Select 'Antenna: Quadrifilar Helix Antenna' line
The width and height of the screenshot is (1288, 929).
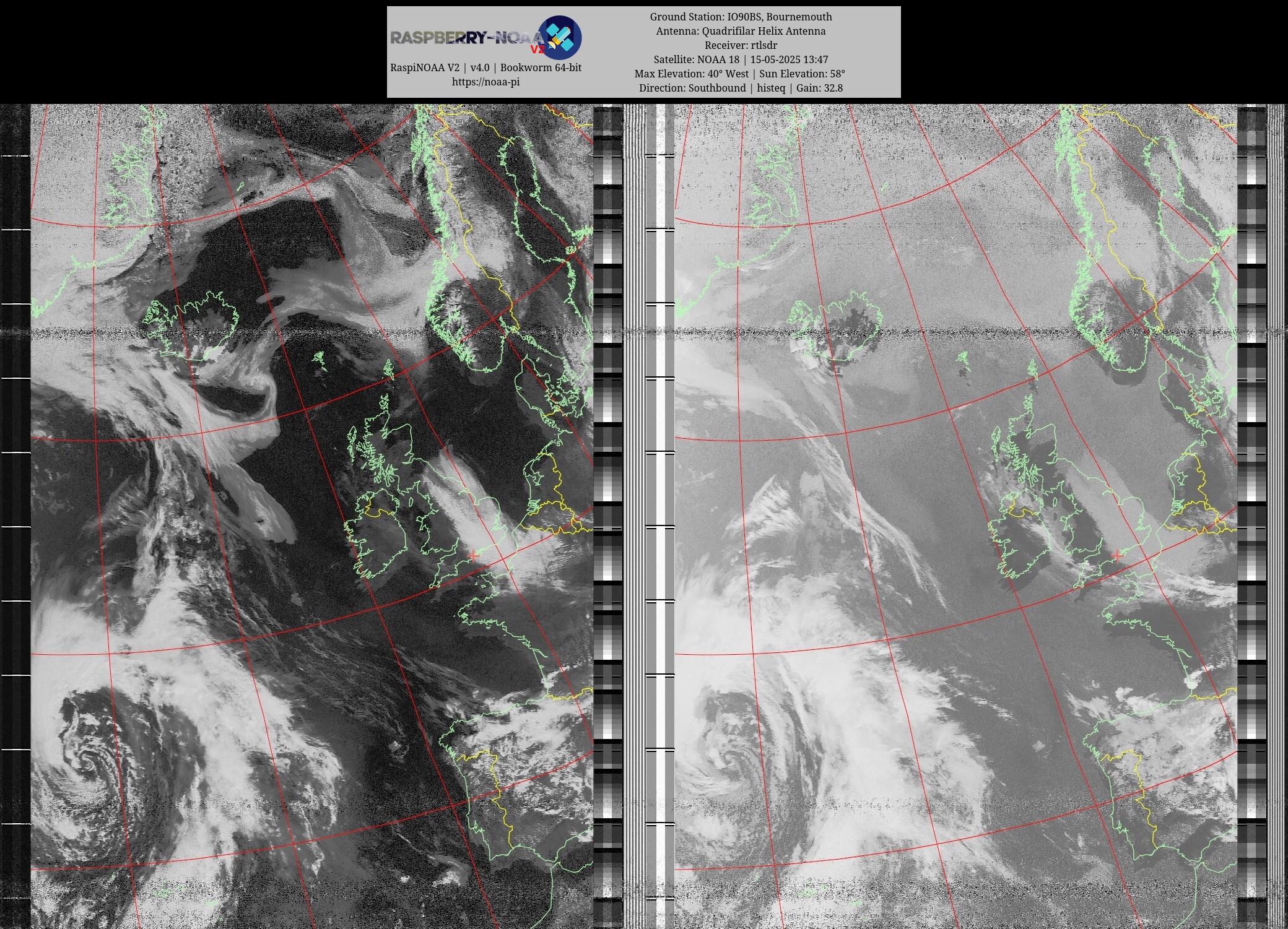pos(741,31)
